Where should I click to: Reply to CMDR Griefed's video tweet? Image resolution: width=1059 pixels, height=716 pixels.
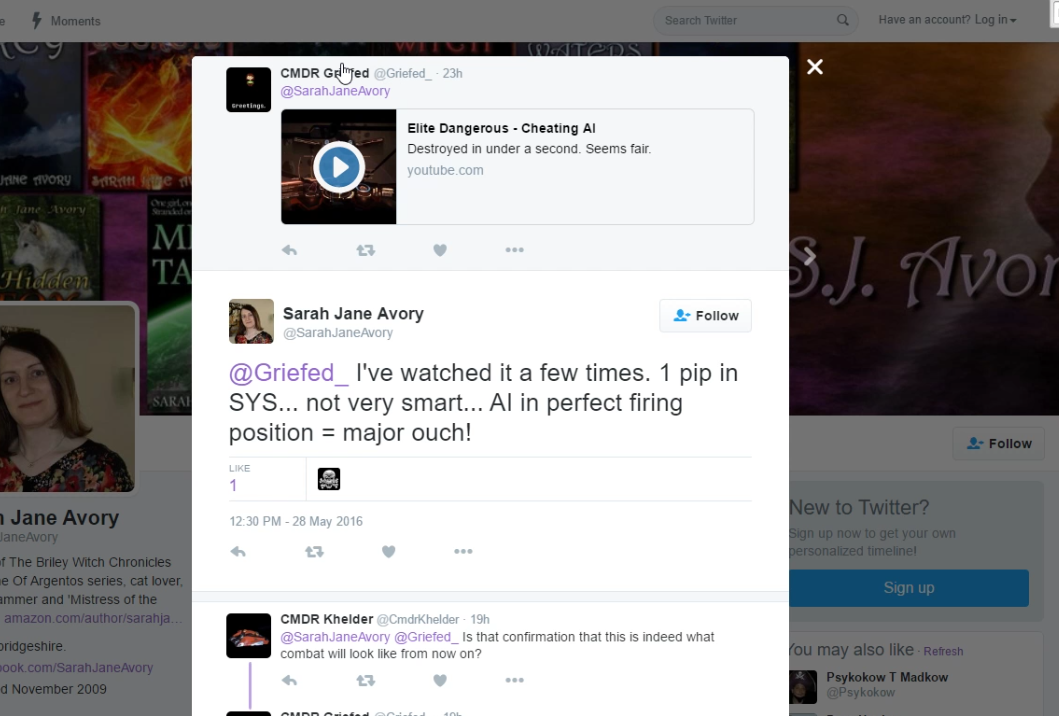coord(289,250)
